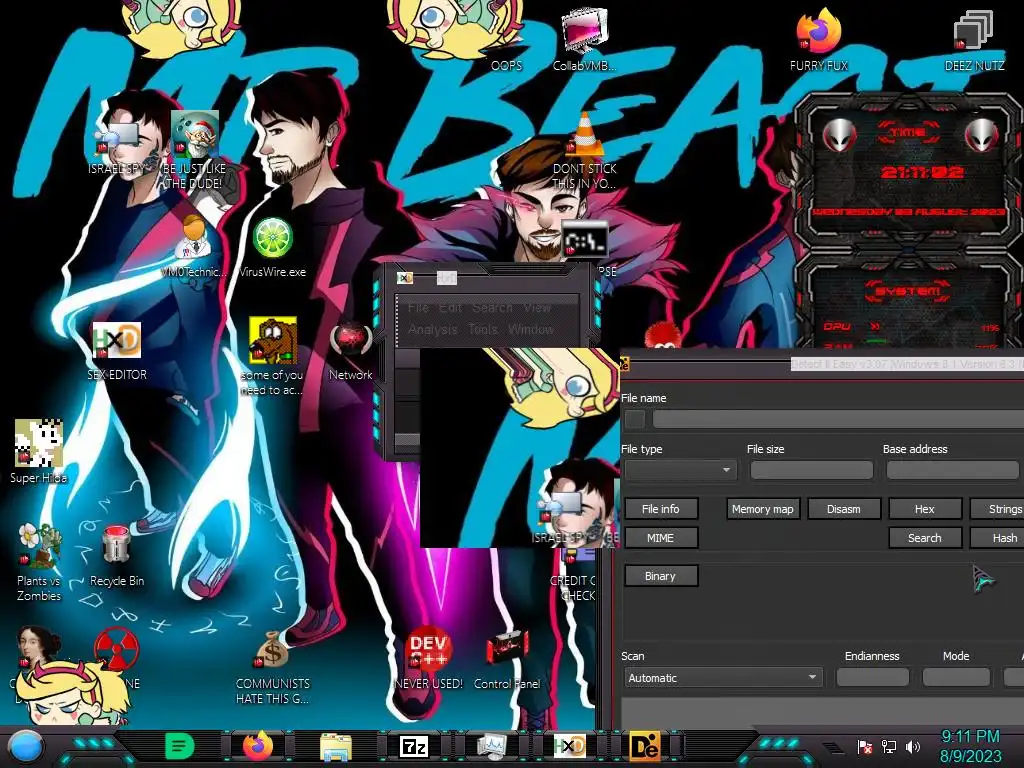This screenshot has height=768, width=1024.
Task: Click the Search button in Detect It Easy
Action: pos(925,538)
